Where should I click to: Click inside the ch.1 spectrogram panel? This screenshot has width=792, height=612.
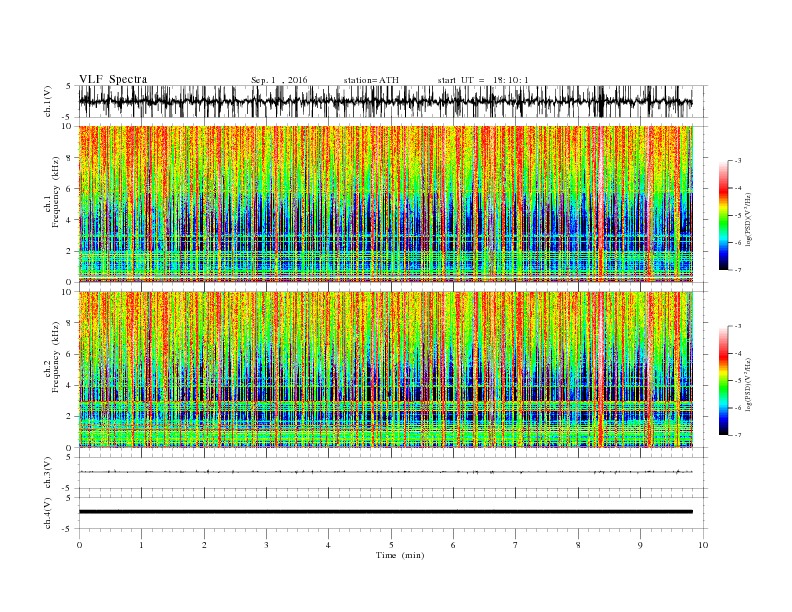(385, 204)
